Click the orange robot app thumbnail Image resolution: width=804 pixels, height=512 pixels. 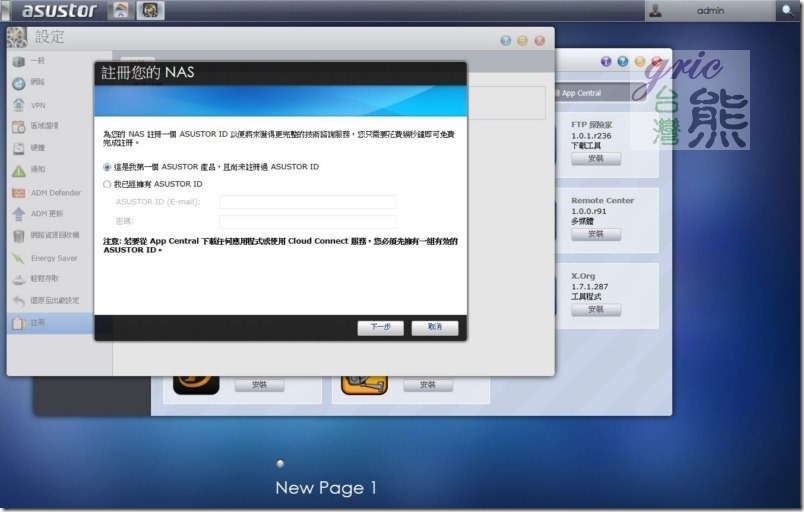[x=365, y=385]
